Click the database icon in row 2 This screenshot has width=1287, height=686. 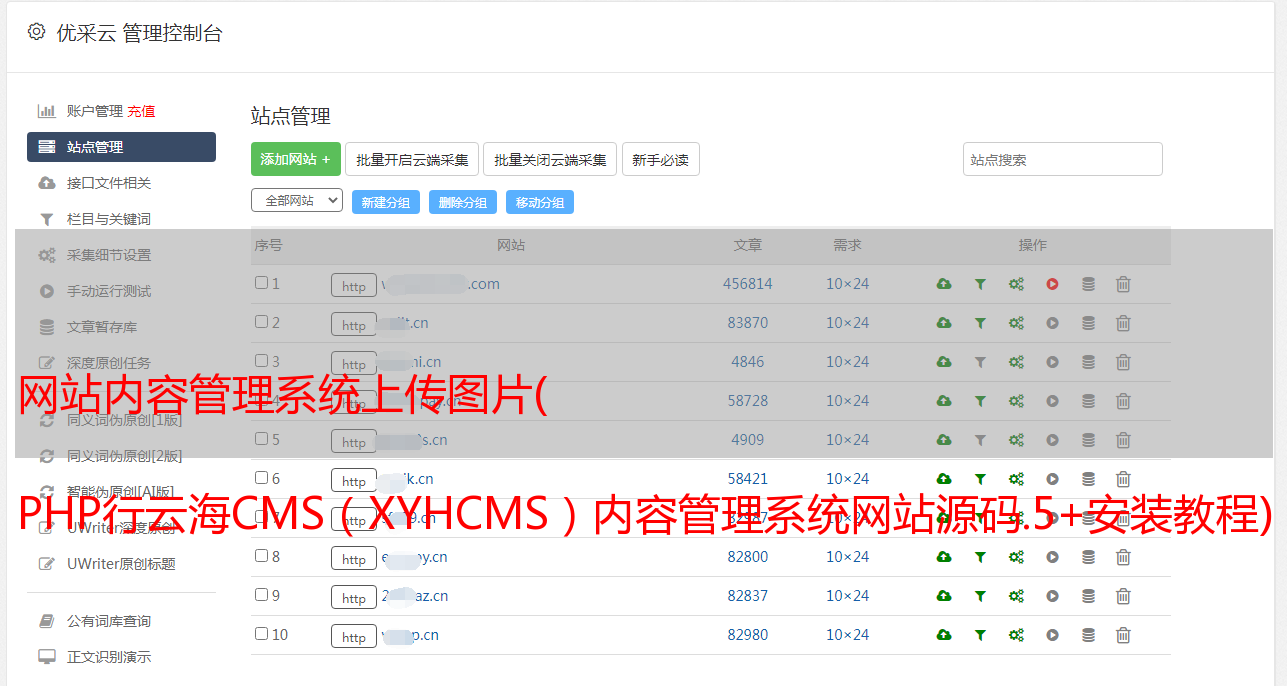tap(1088, 323)
